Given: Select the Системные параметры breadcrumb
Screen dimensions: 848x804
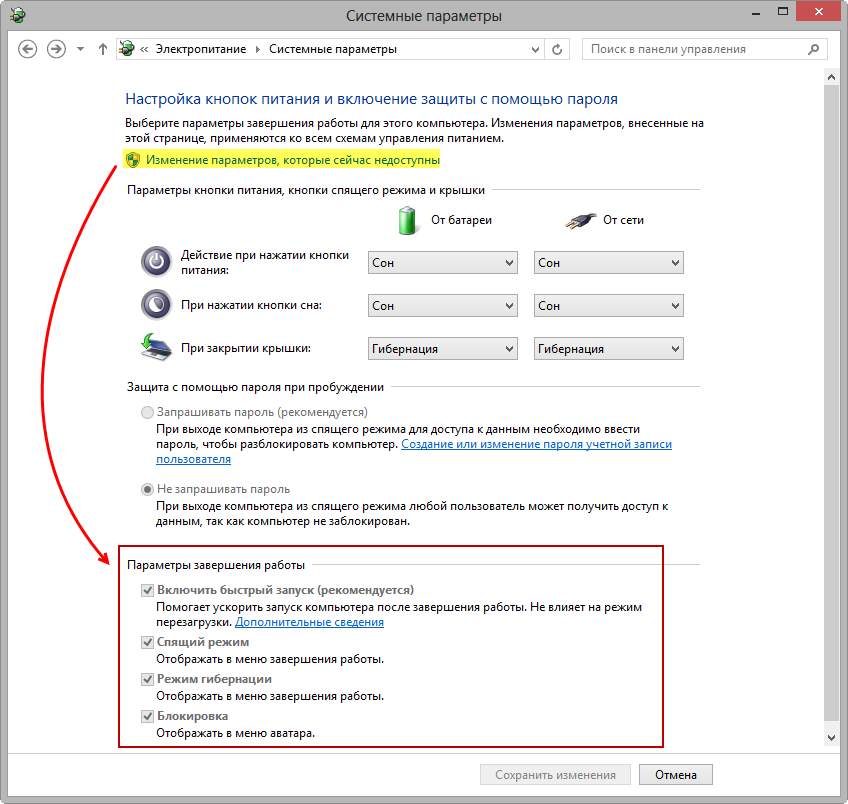Looking at the screenshot, I should (x=333, y=49).
